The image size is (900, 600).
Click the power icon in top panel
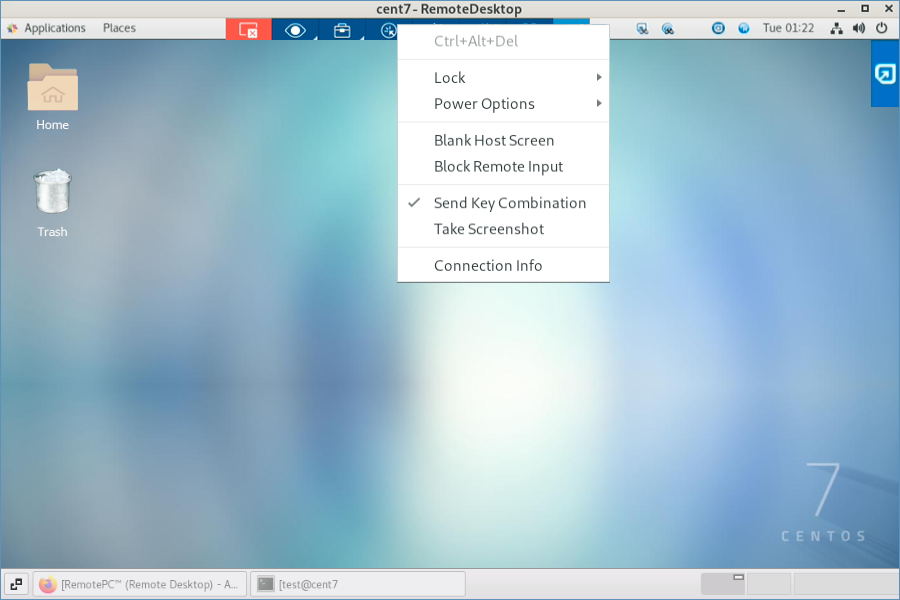click(881, 28)
